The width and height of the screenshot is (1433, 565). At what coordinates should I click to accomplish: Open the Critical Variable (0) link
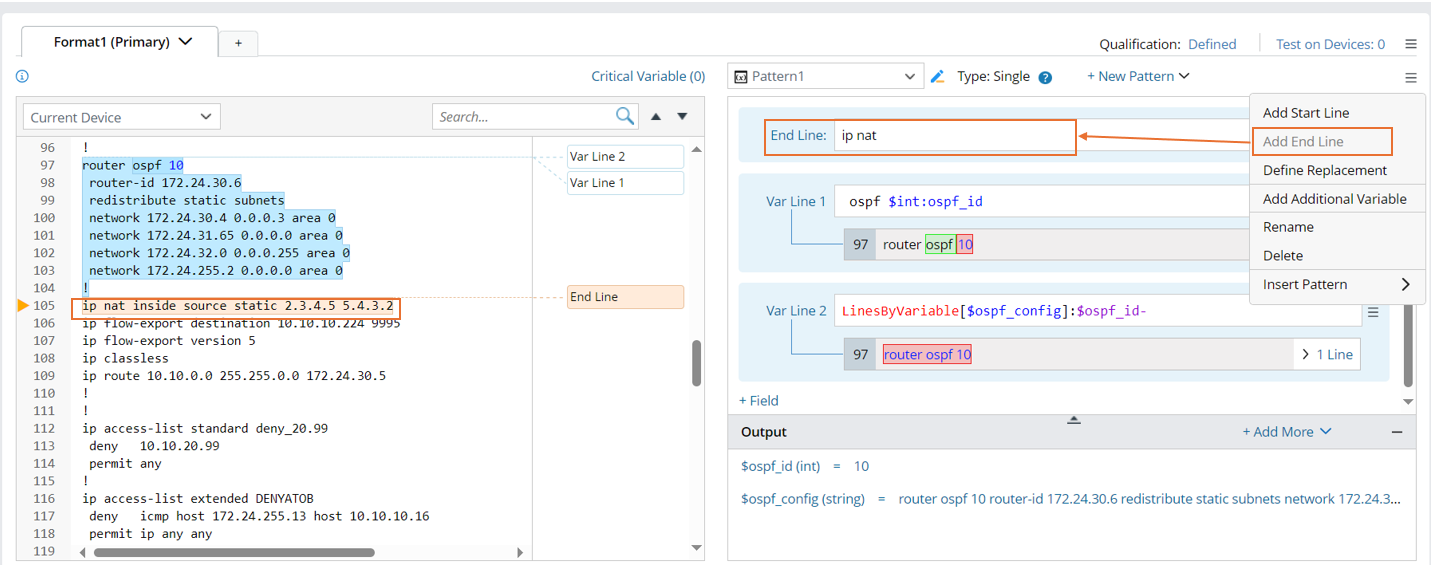[x=648, y=76]
